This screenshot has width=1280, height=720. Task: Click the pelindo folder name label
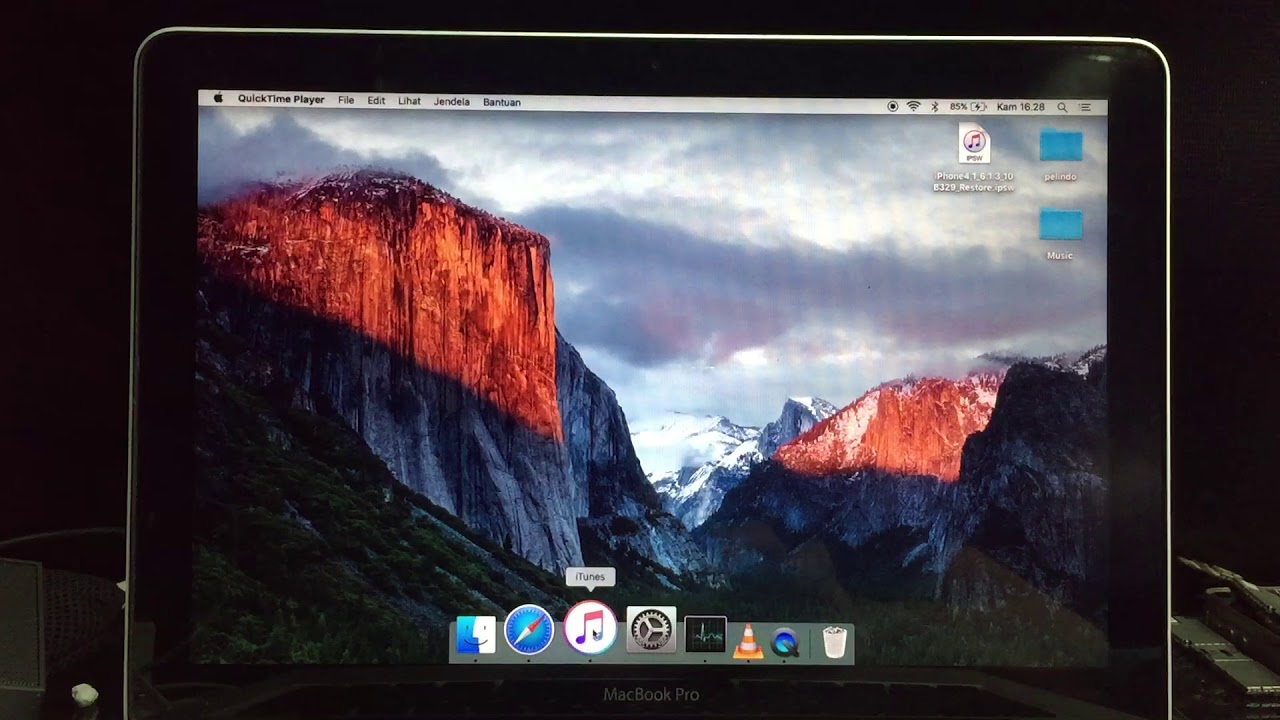[1060, 177]
